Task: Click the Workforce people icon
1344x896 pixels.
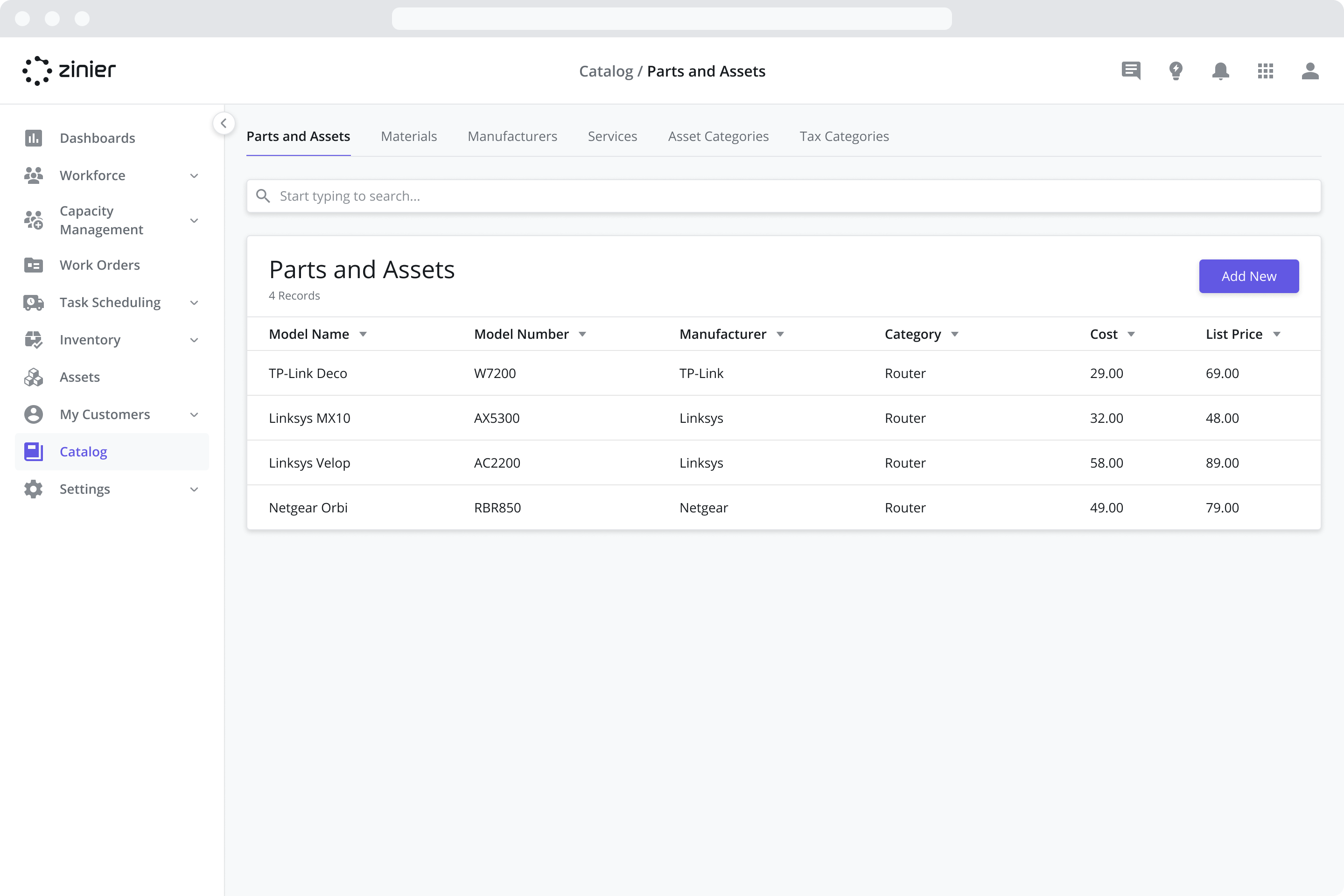Action: pos(34,175)
